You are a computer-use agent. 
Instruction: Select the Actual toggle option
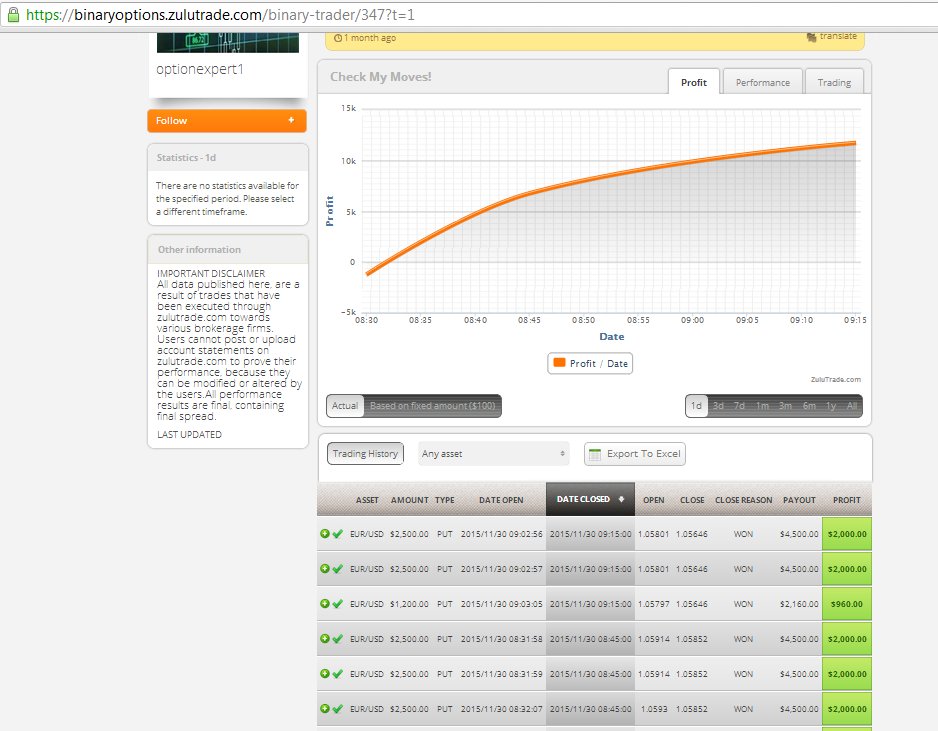[345, 406]
